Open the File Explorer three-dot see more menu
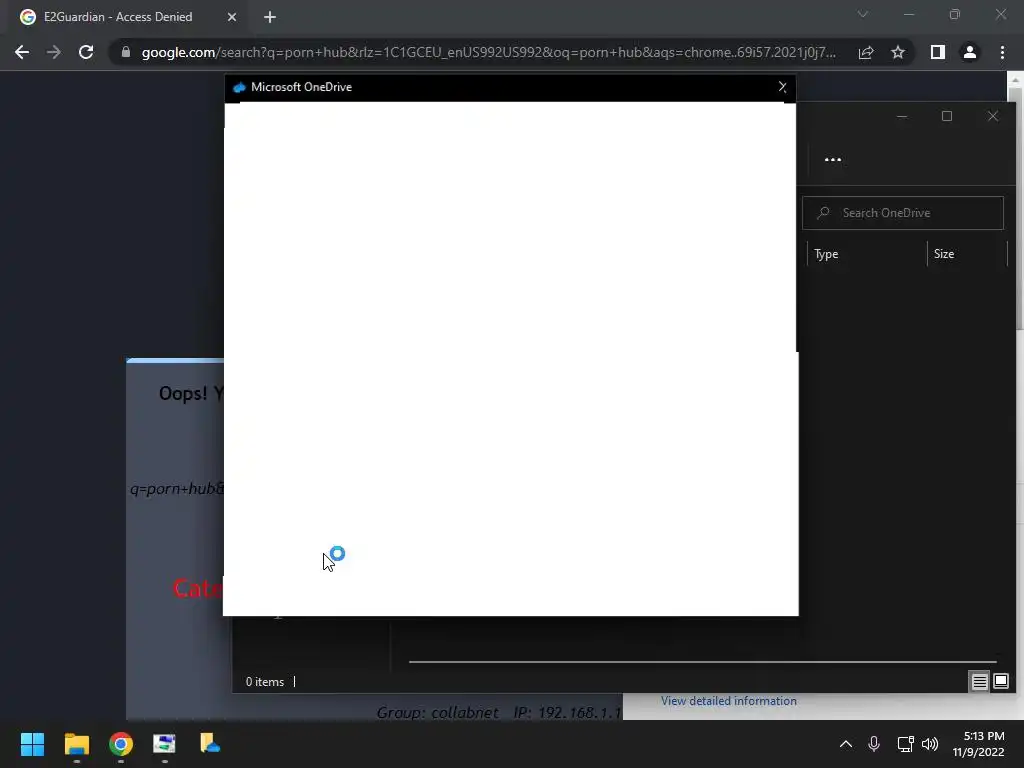Screen dimensions: 1024x768 point(833,159)
